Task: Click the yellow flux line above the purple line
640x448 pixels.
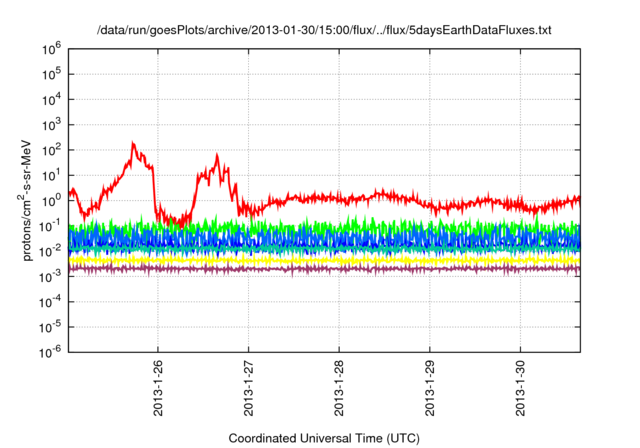Action: [x=324, y=259]
